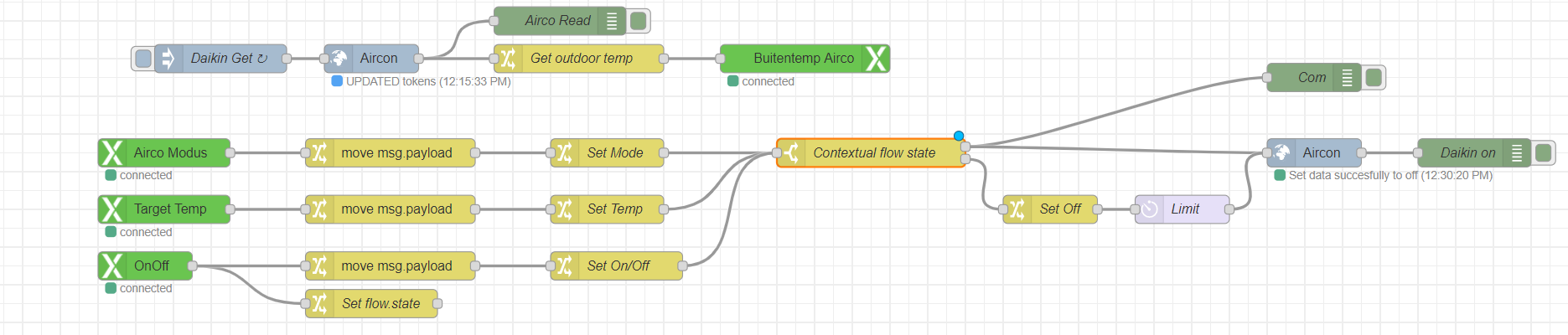Image resolution: width=1568 pixels, height=335 pixels.
Task: Click shuffle icon on Target Temp move msg.payload
Action: (318, 209)
